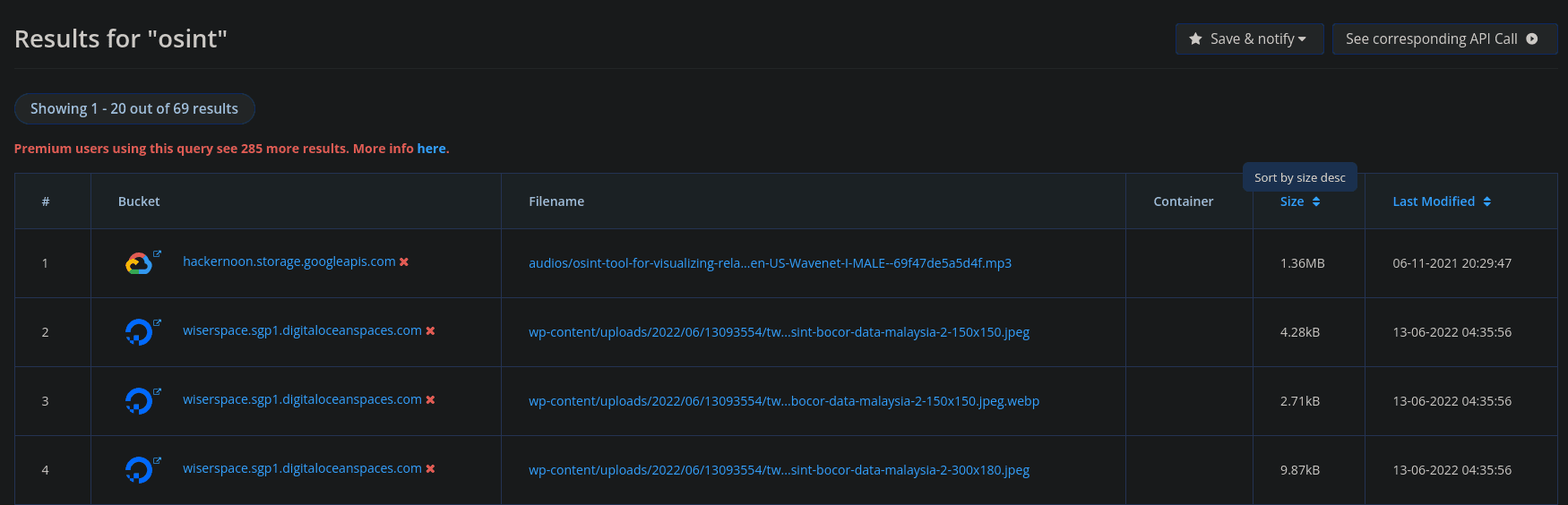
Task: Open wiserspace bucket link in row 3
Action: (302, 399)
